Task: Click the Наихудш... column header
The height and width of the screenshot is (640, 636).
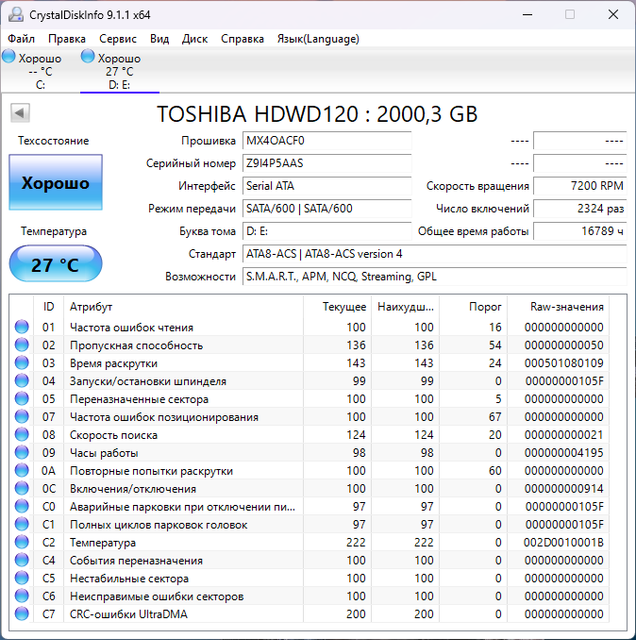Action: (x=405, y=307)
